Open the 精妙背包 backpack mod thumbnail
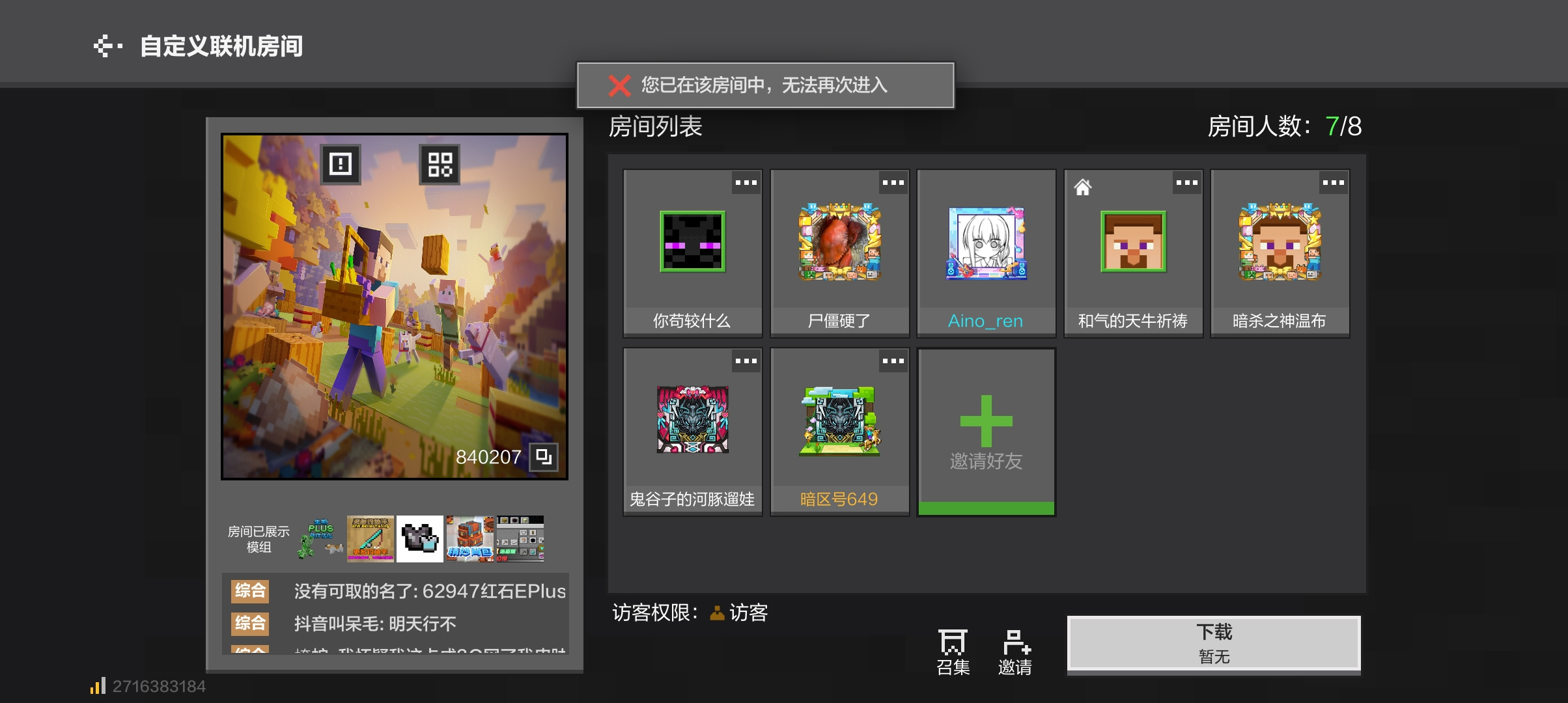 (469, 539)
